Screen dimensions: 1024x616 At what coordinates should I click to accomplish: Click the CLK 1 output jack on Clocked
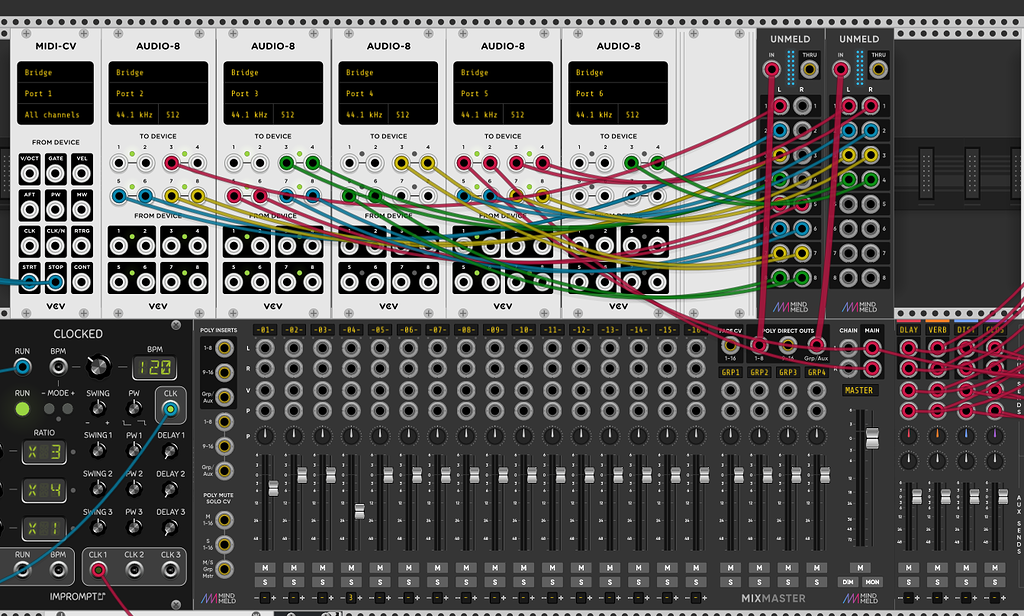coord(98,569)
